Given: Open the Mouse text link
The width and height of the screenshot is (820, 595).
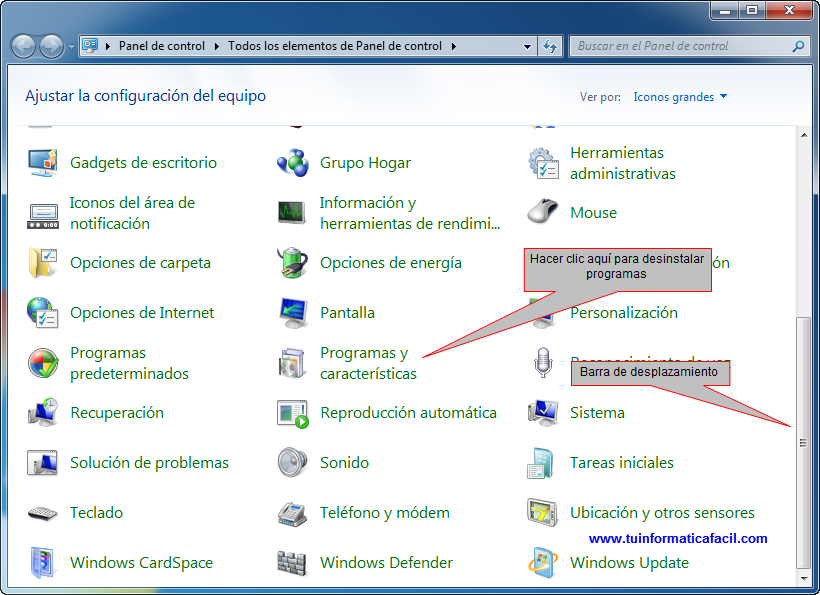Looking at the screenshot, I should pos(594,213).
